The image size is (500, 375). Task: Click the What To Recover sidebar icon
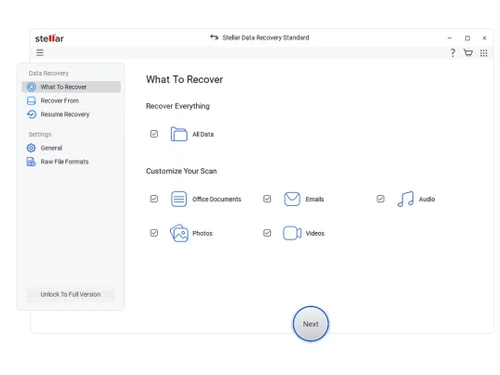tap(31, 87)
